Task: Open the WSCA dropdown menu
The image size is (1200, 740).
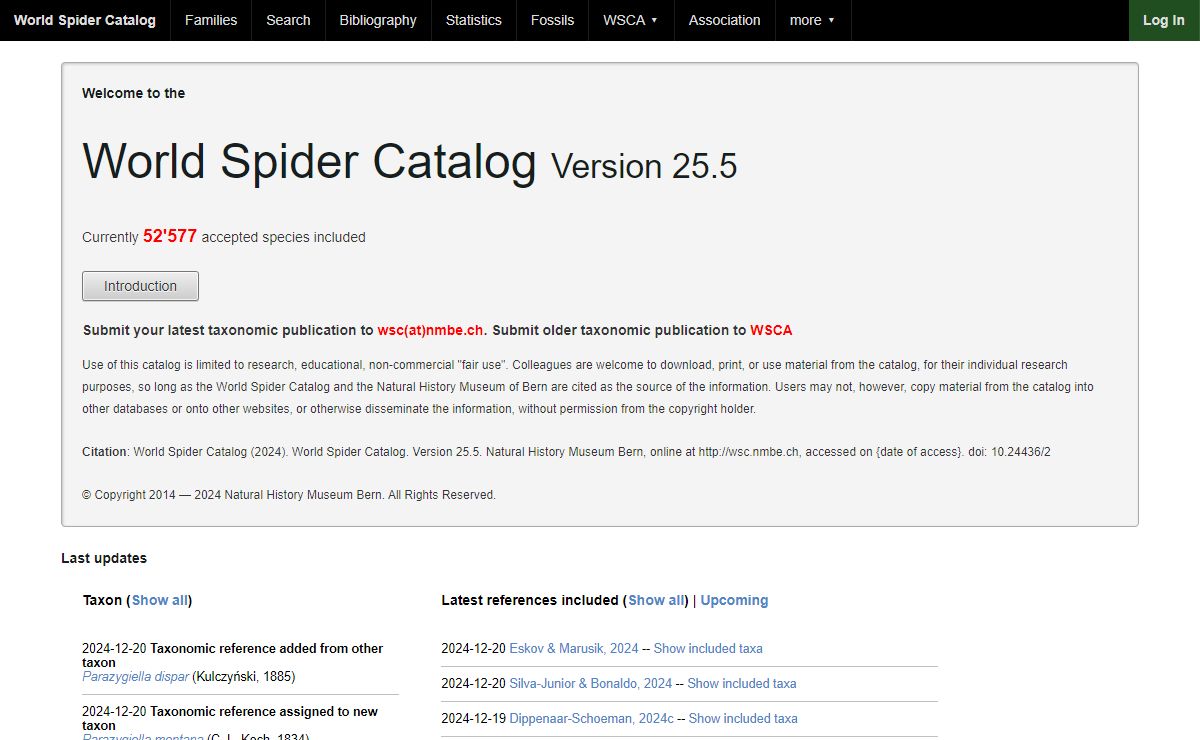Action: (x=630, y=20)
